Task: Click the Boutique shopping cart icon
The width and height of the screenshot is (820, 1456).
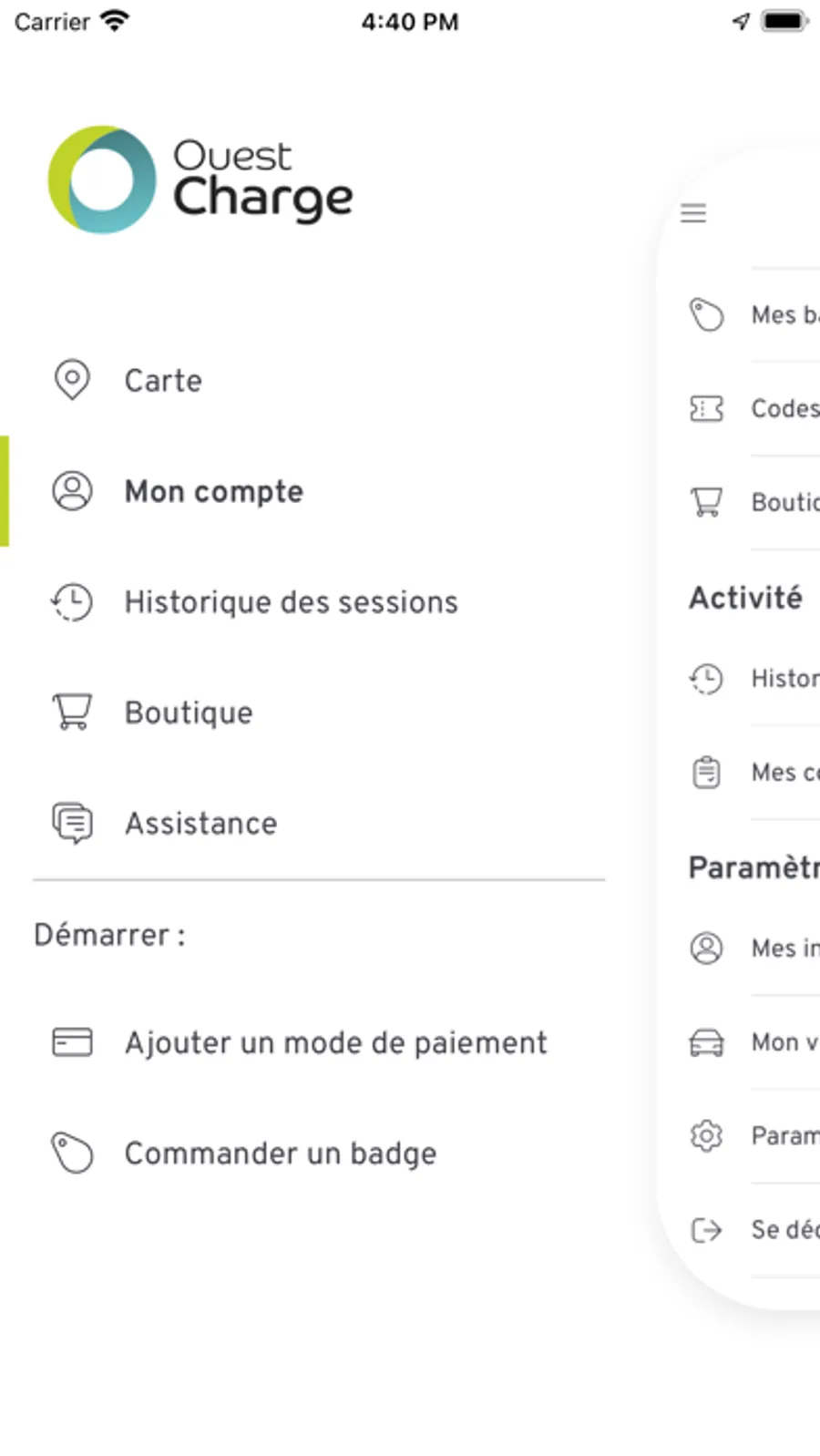Action: [x=72, y=712]
